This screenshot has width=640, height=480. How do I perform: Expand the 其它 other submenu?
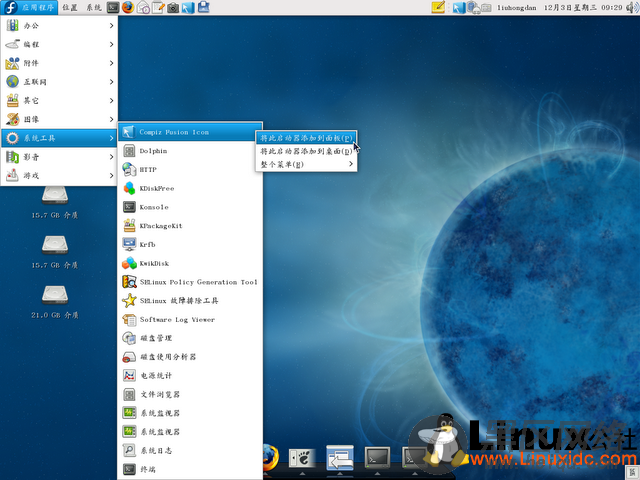[x=59, y=101]
